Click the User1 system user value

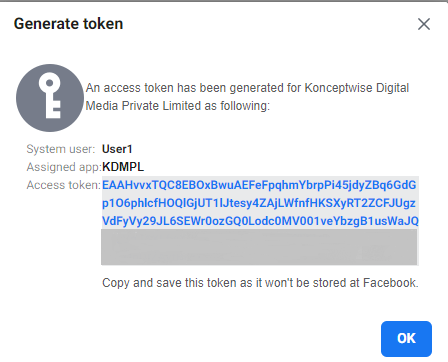tap(117, 149)
